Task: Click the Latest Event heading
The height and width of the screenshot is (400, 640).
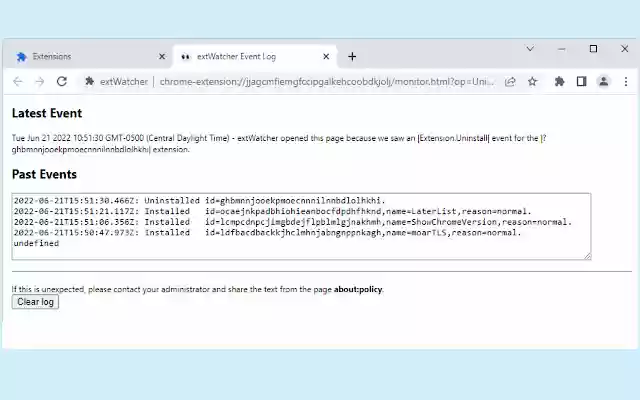Action: (47, 113)
